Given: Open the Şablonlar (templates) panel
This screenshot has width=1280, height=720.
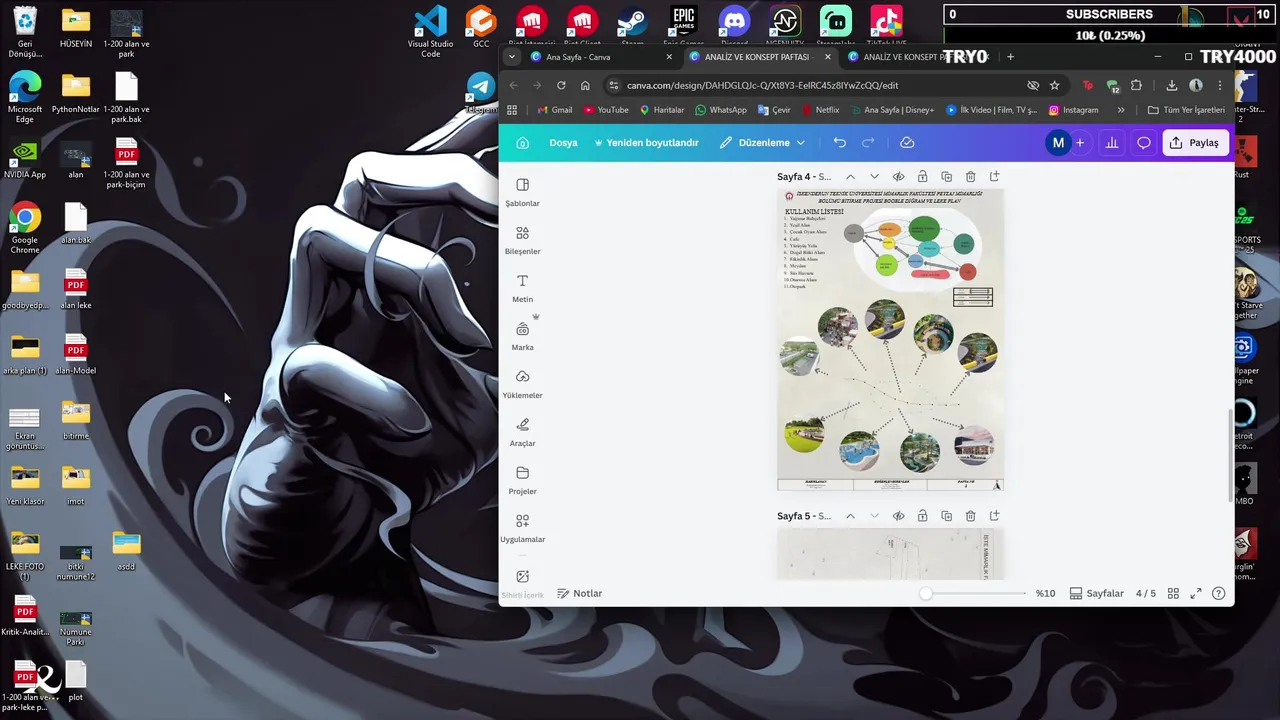Looking at the screenshot, I should pyautogui.click(x=522, y=192).
